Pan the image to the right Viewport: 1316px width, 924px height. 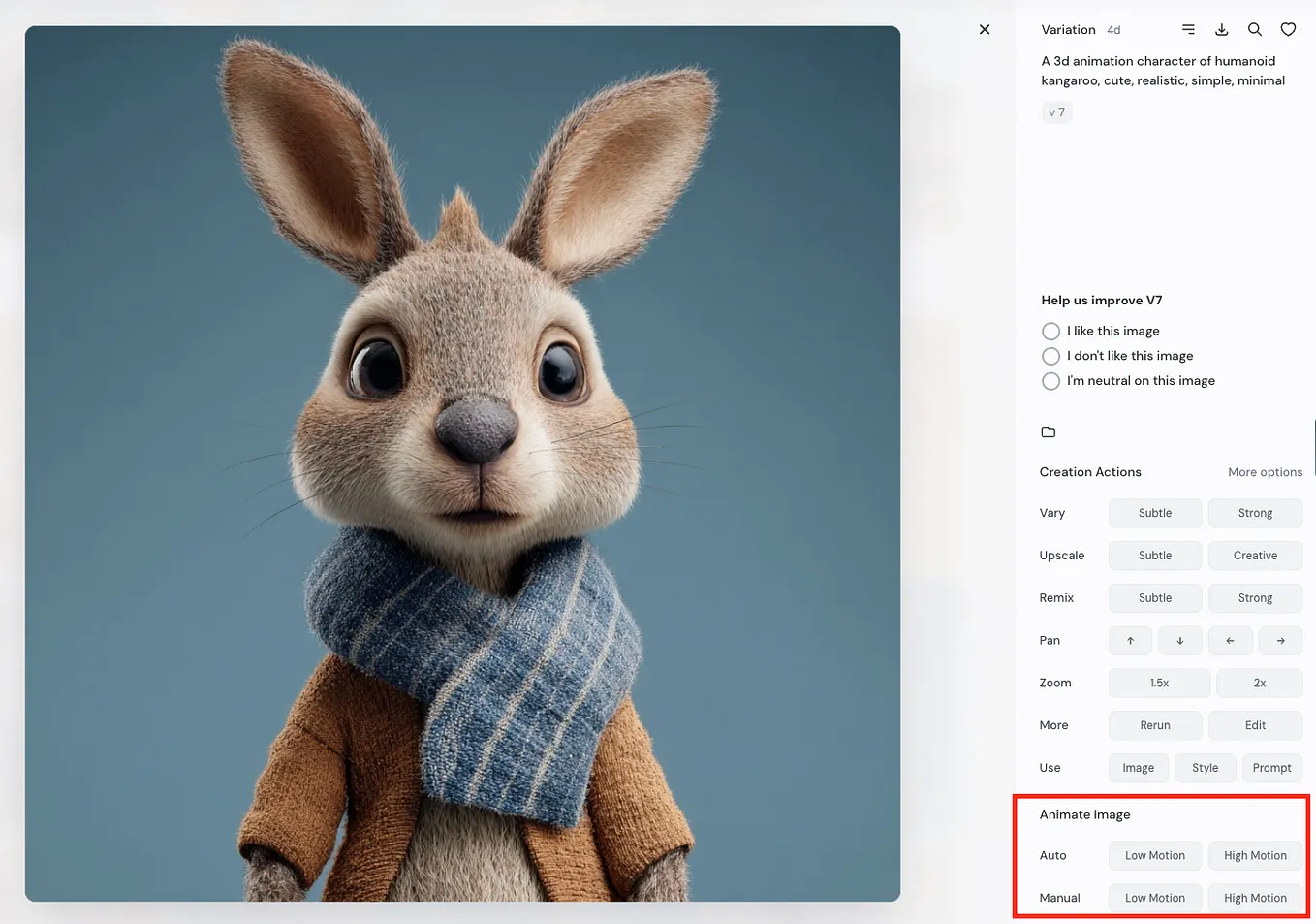[1281, 640]
